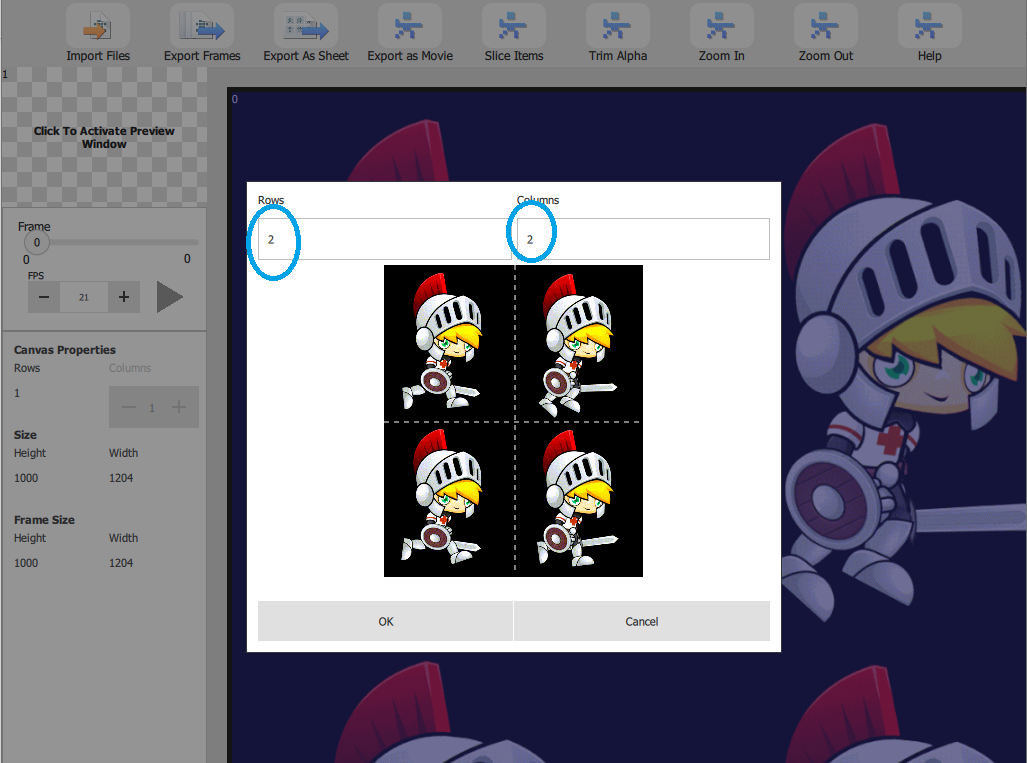Screen dimensions: 1027x763
Task: Click the Import Files toolbar icon
Action: point(98,27)
